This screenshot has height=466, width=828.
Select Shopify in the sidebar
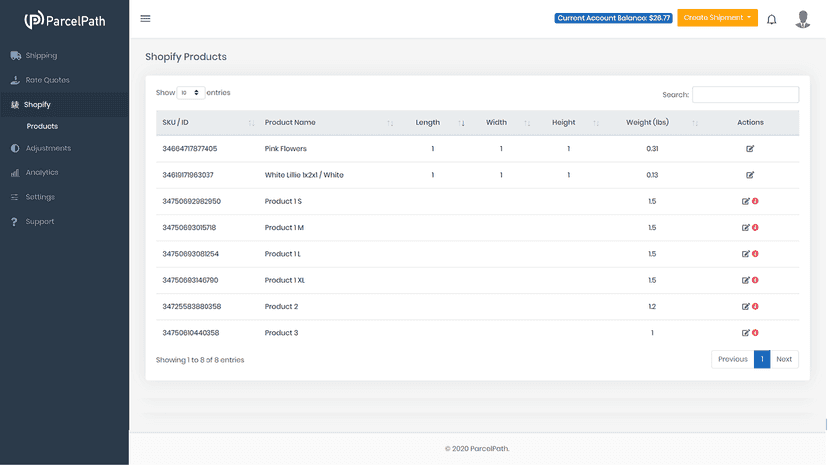[37, 105]
